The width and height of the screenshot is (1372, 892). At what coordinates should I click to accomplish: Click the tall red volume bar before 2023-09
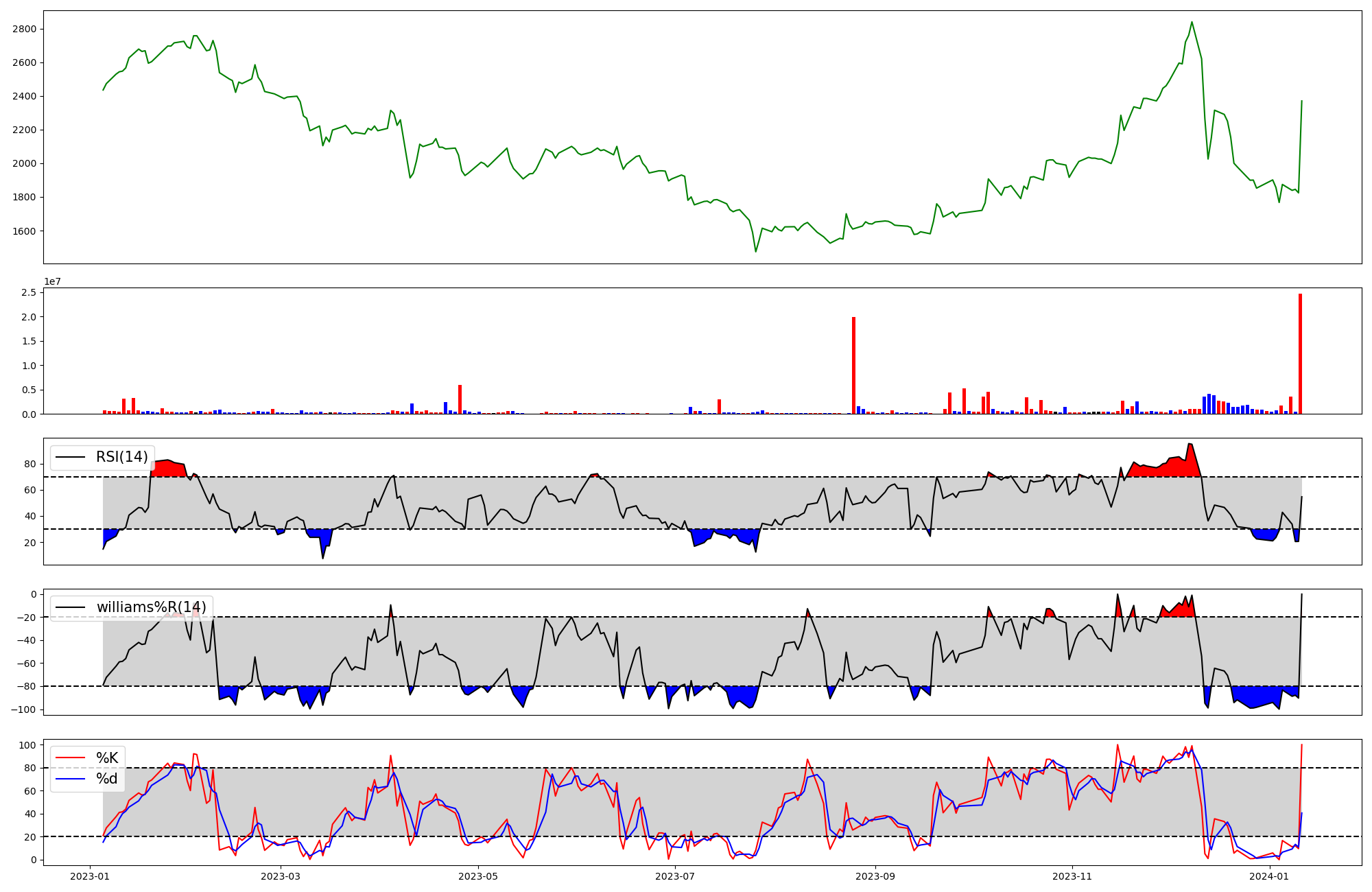[853, 365]
